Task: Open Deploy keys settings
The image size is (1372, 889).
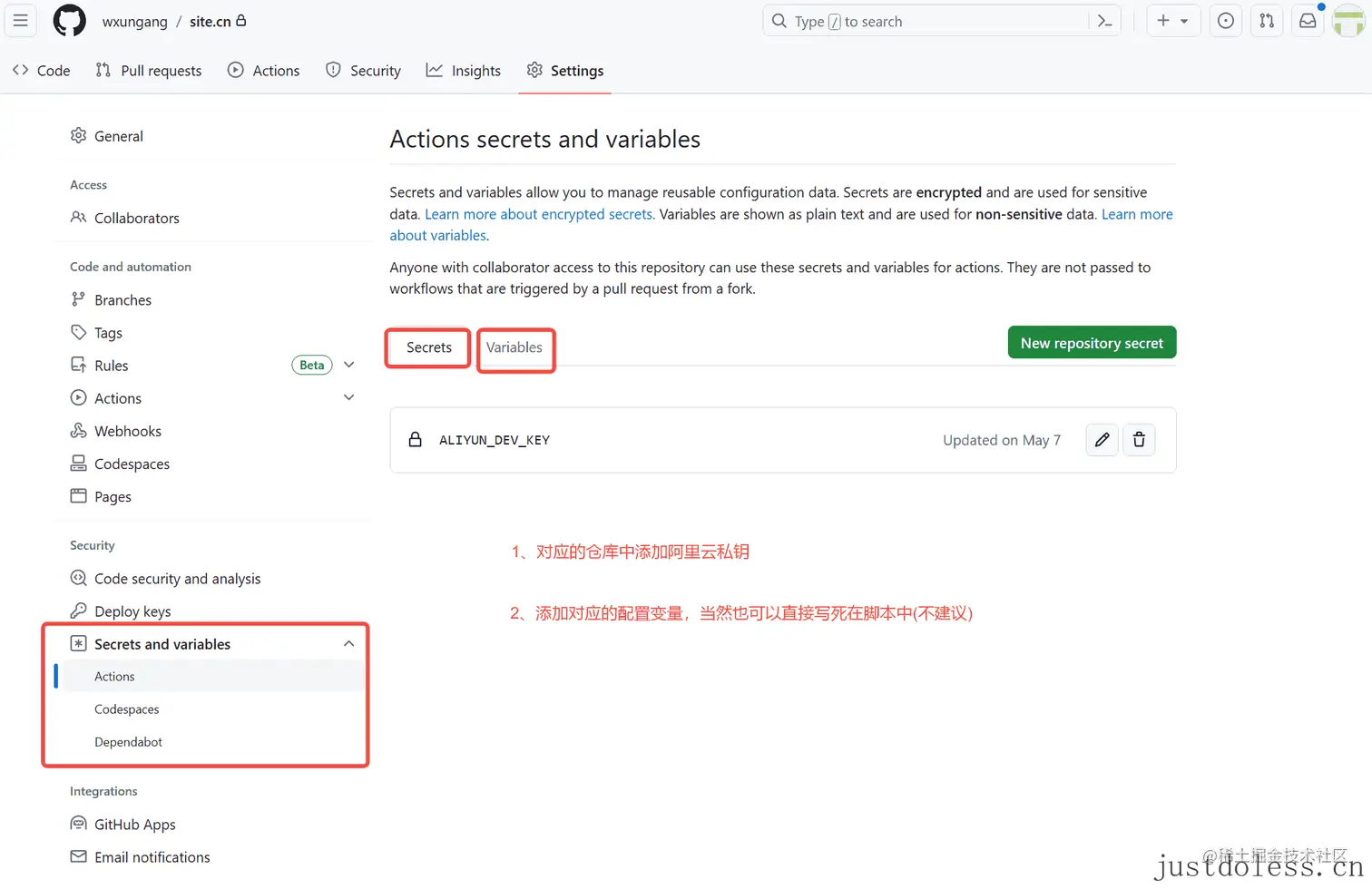Action: pos(132,611)
